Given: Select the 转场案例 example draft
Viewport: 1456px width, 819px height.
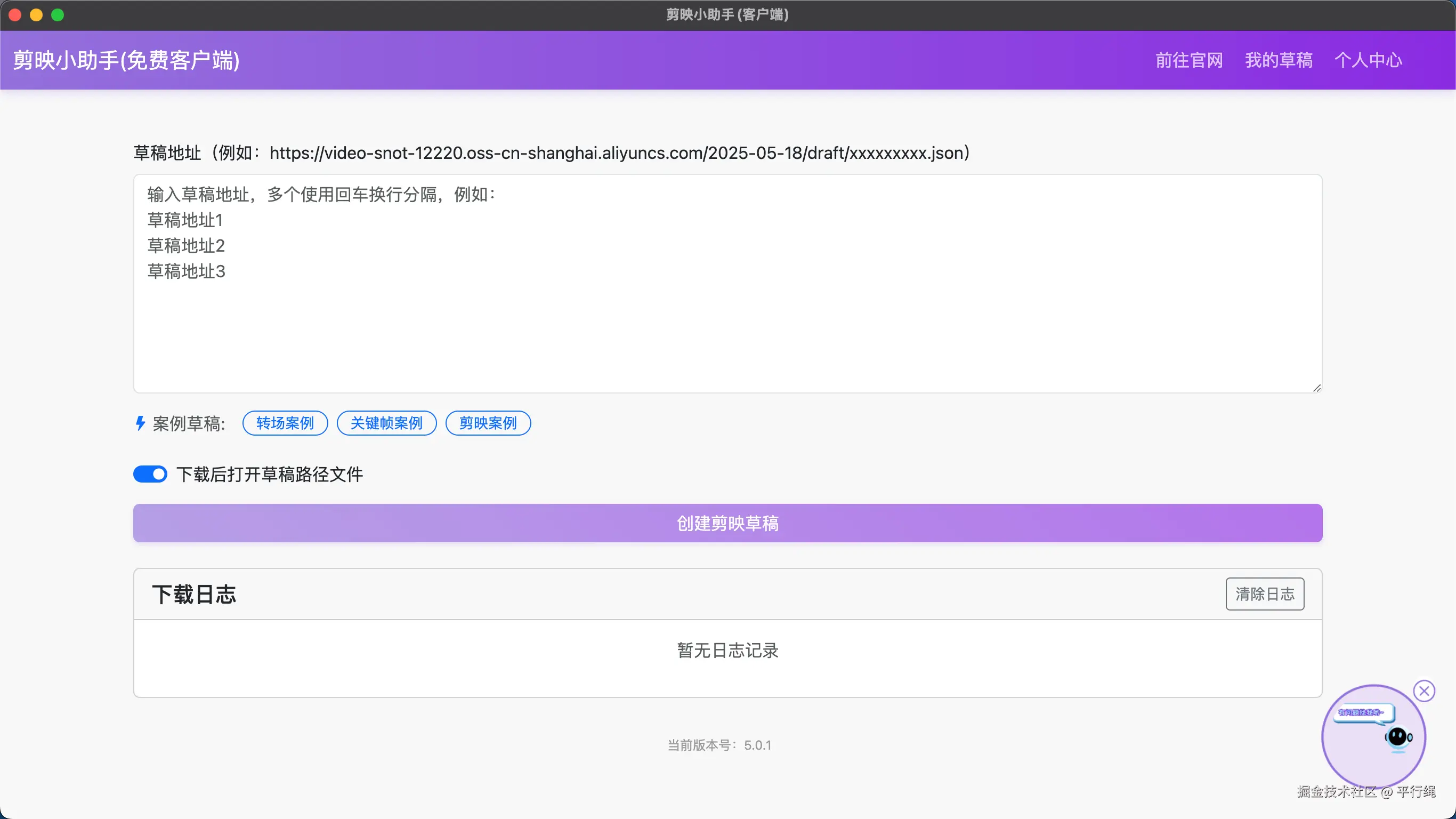Looking at the screenshot, I should point(285,423).
